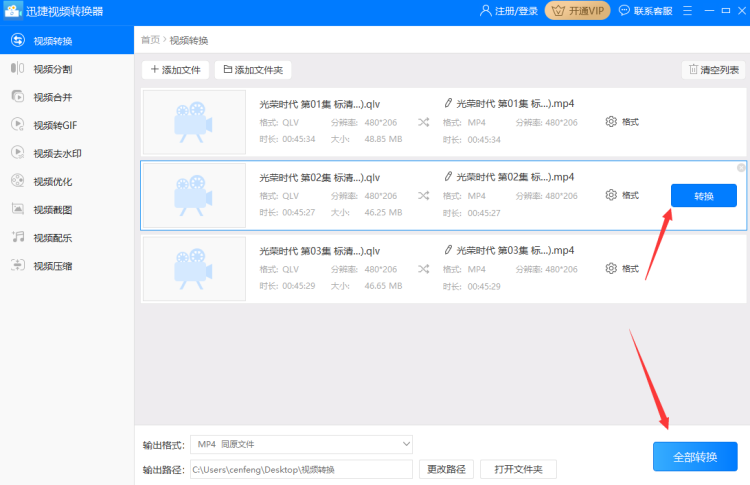
Task: Click the 开通VIP crown button
Action: [577, 11]
